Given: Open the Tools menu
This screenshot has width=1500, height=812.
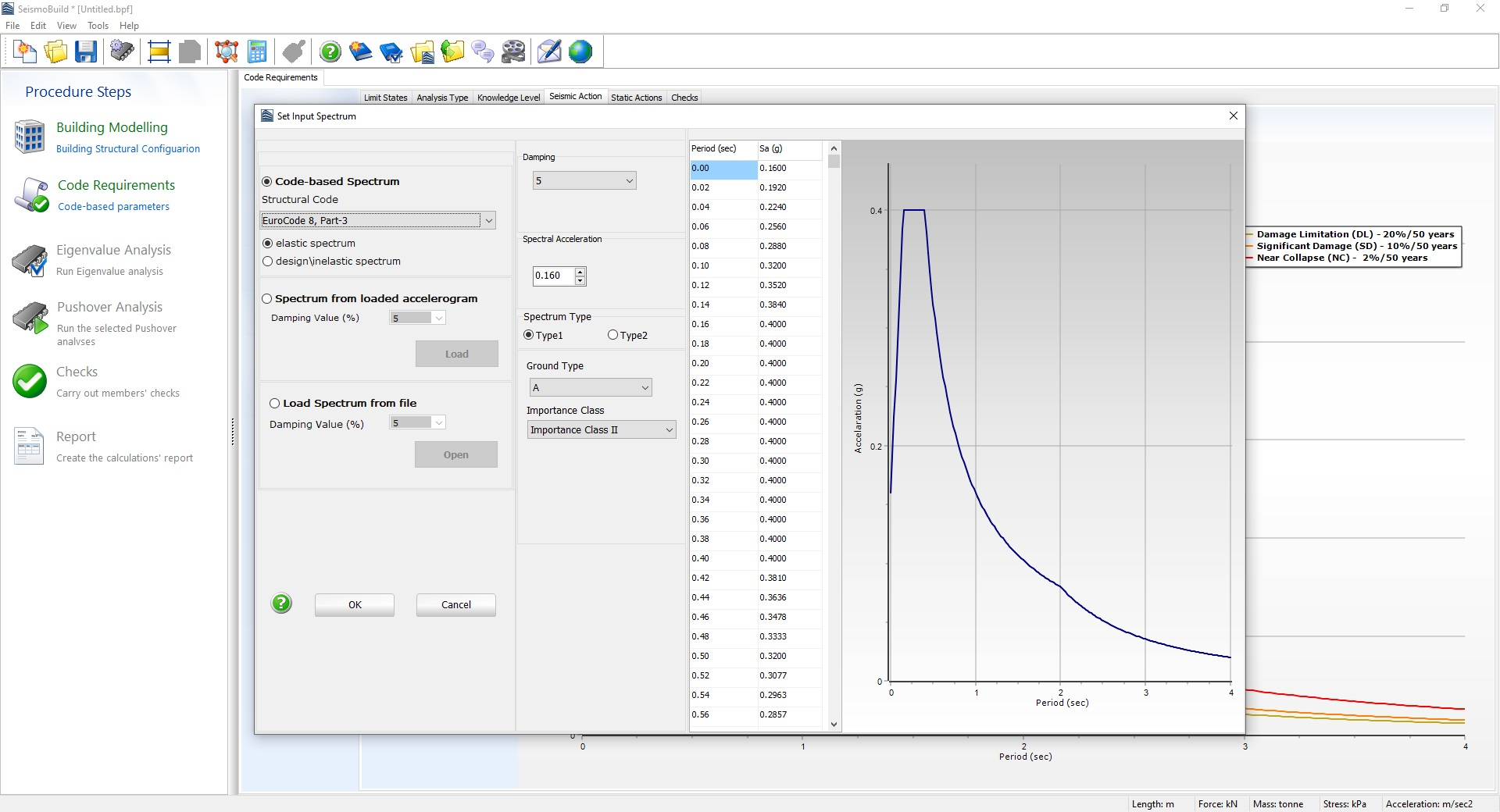Looking at the screenshot, I should (x=98, y=26).
